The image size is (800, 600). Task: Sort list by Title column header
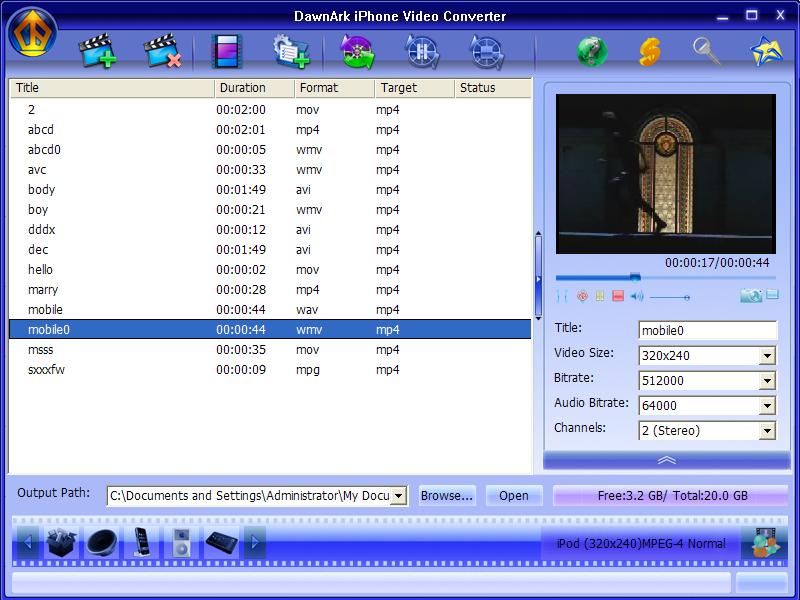[x=112, y=88]
